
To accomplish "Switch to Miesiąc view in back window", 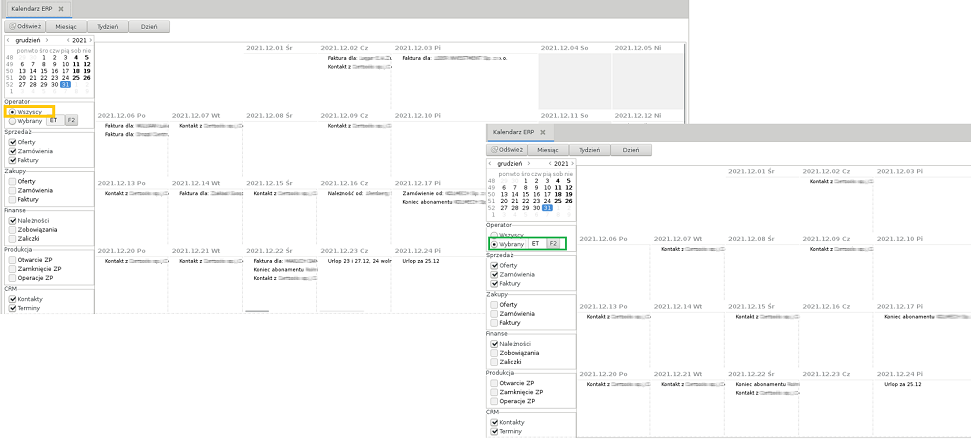I will pyautogui.click(x=66, y=27).
